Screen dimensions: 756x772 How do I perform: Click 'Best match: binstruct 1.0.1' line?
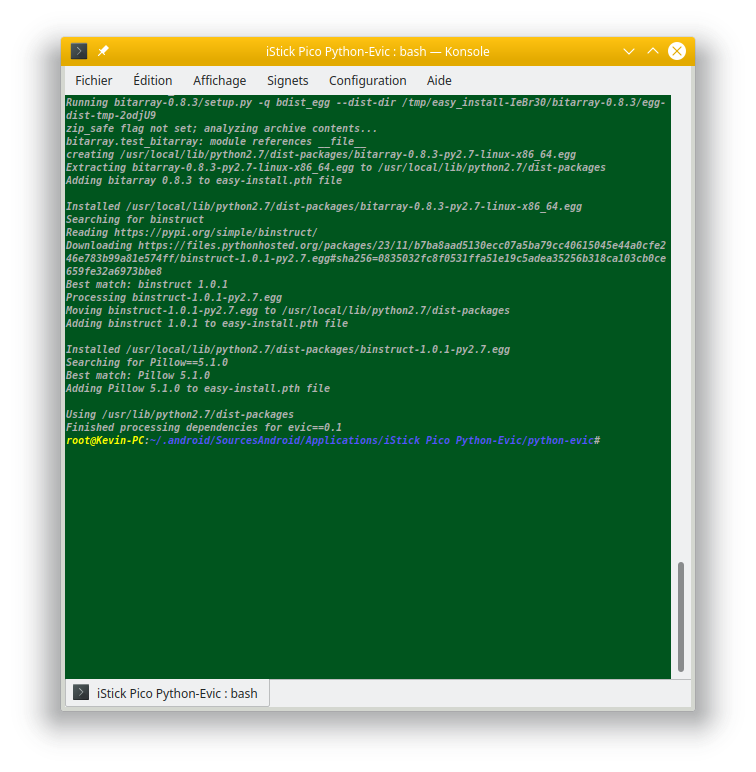(x=147, y=285)
